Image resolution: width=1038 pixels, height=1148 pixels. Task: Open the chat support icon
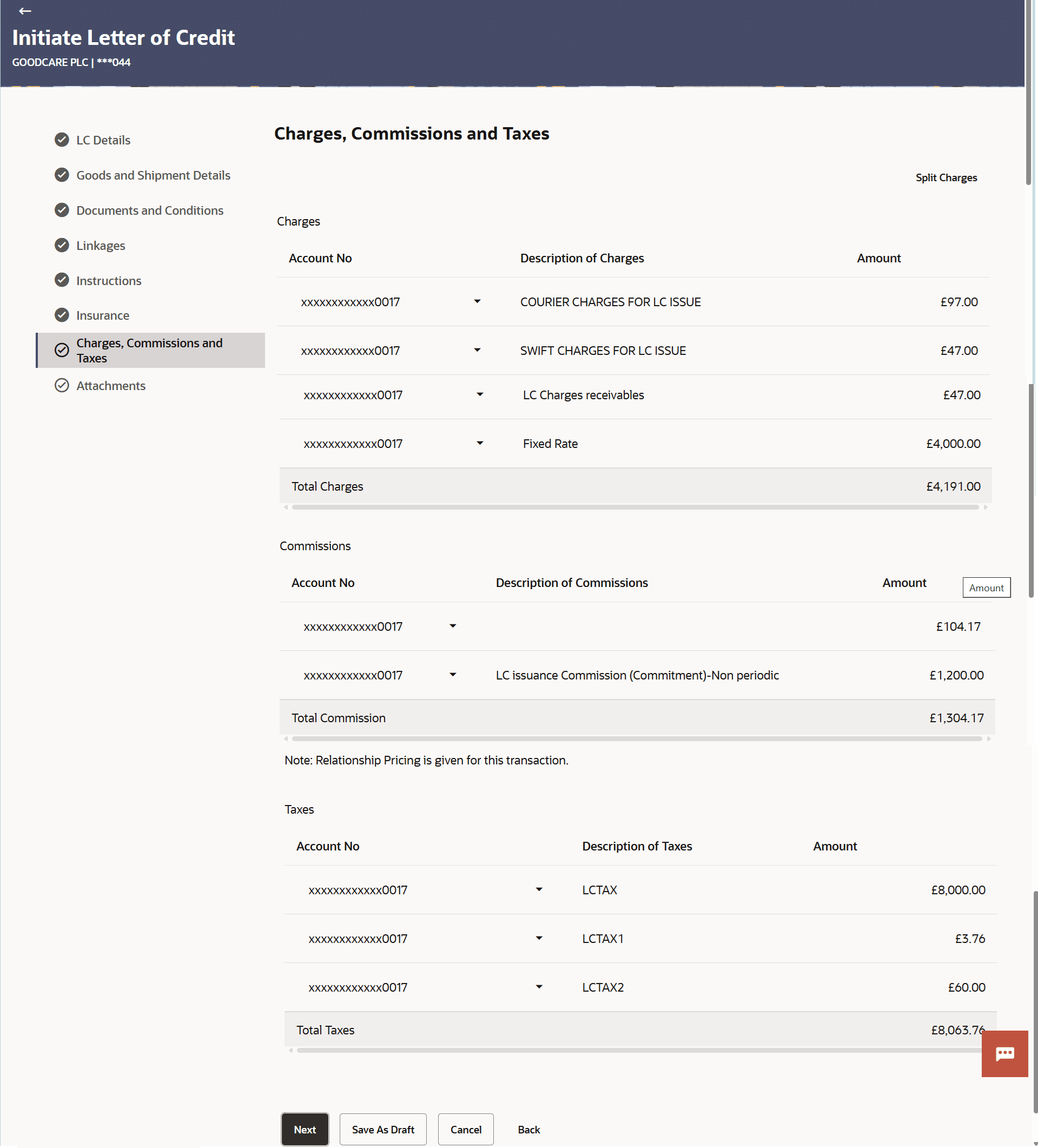click(1004, 1053)
